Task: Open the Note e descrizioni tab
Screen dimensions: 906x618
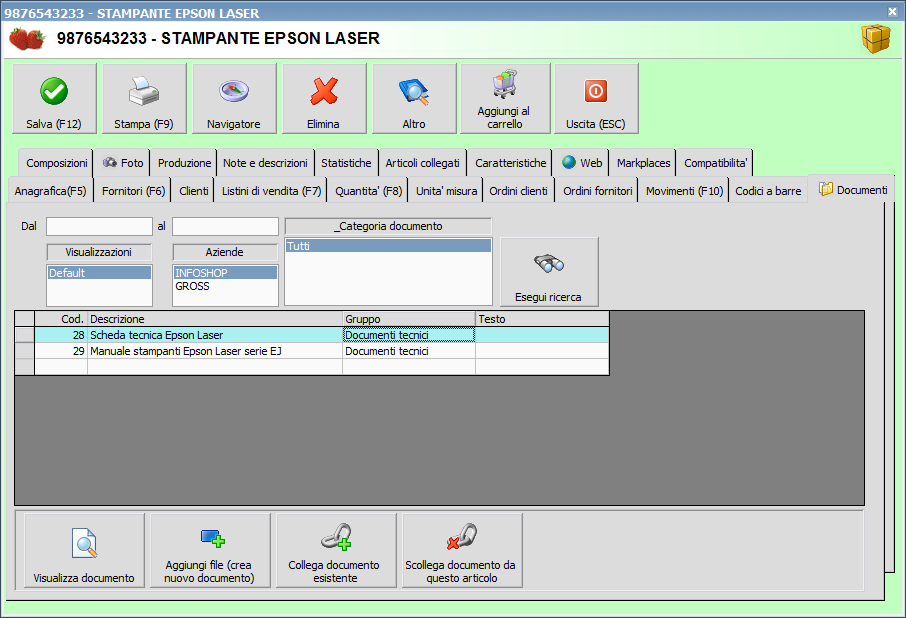Action: point(265,163)
